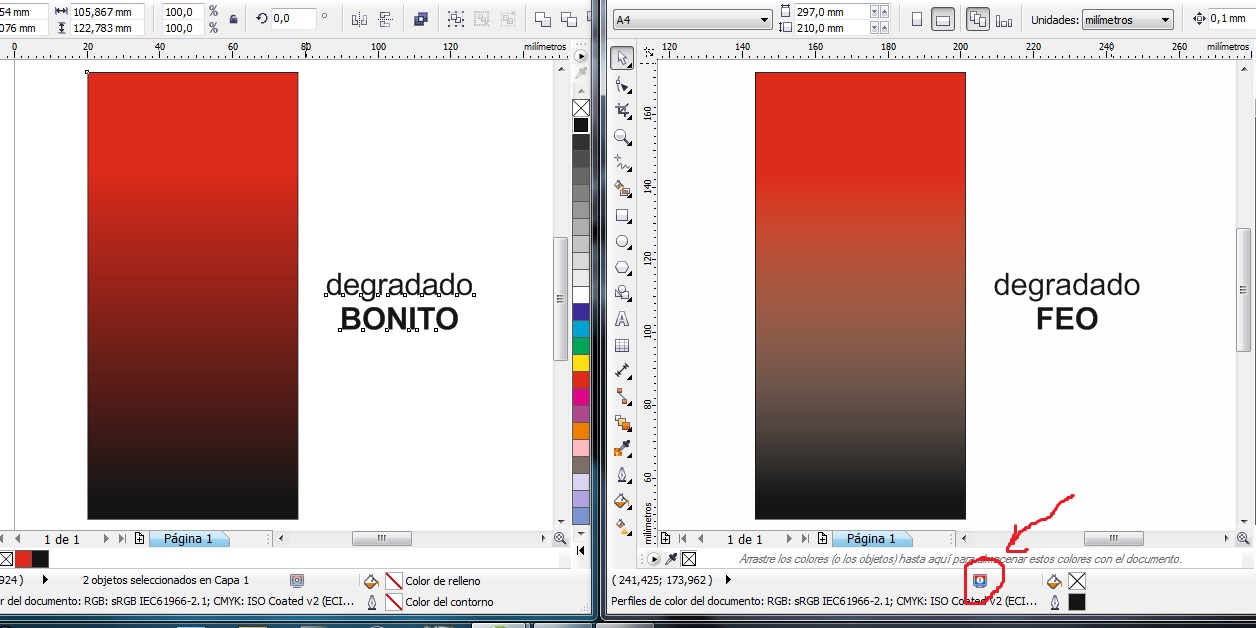Click the object width 105,867 mm field
1256x628 pixels.
tap(107, 12)
